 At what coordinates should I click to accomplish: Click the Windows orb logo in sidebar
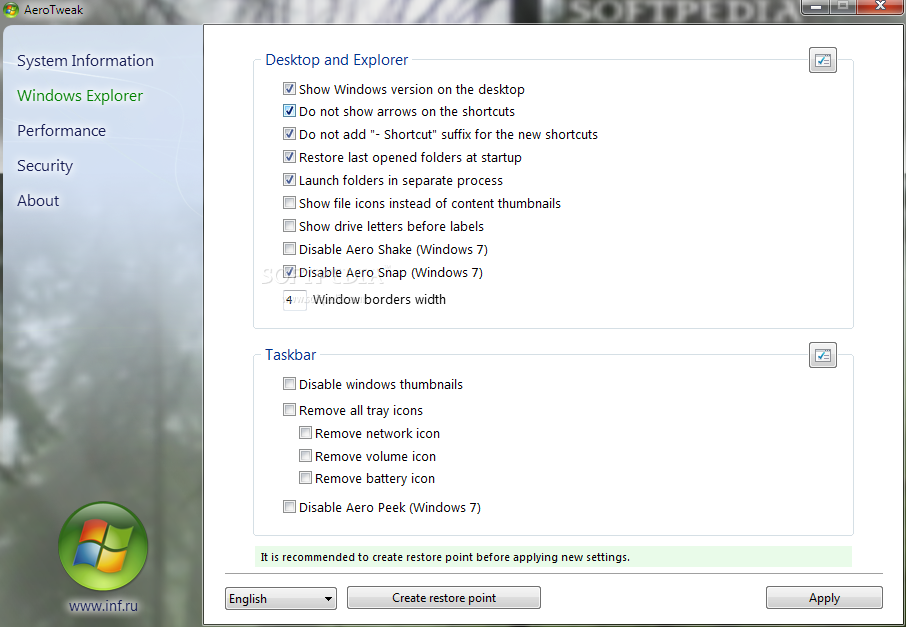coord(103,546)
